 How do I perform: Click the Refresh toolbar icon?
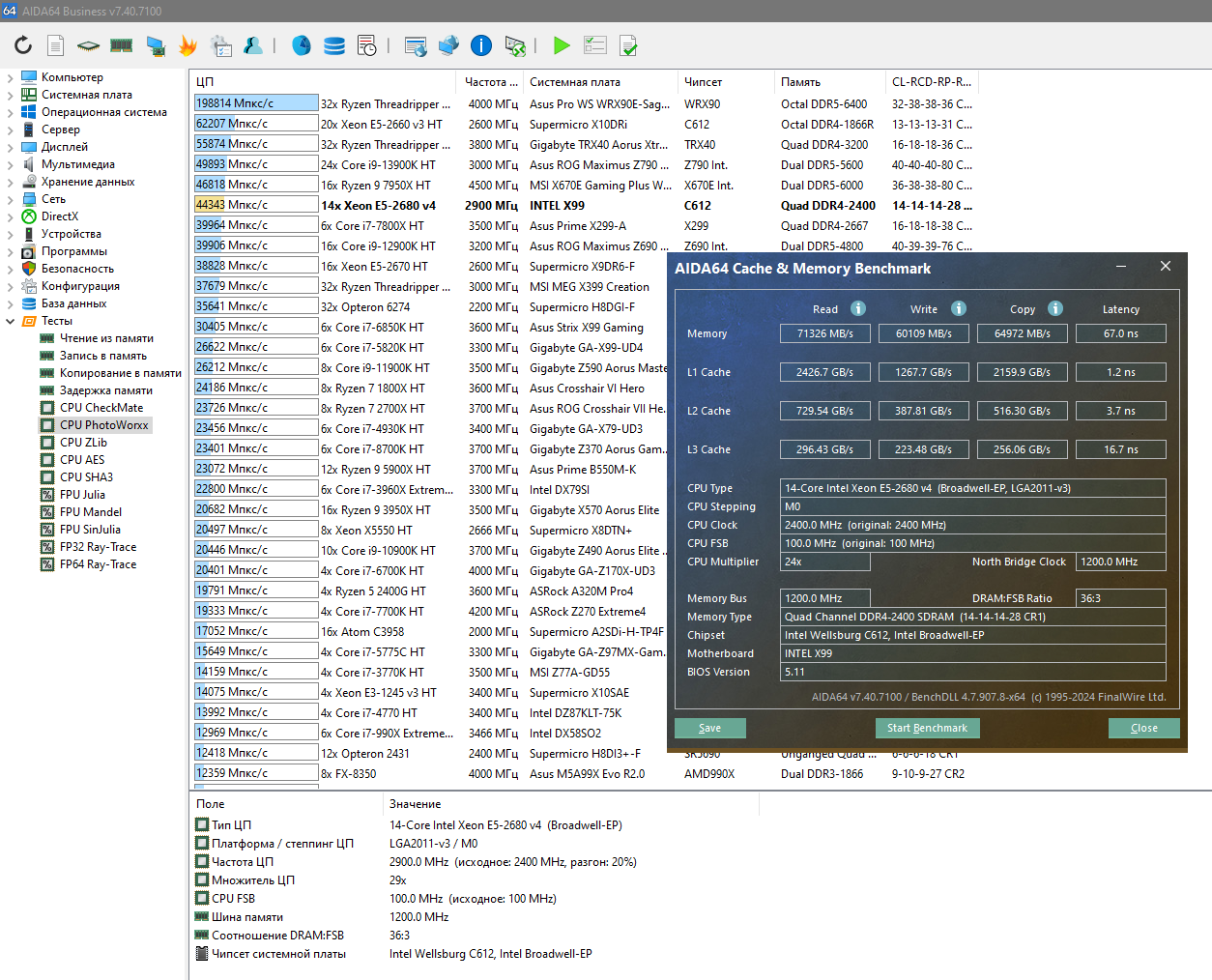click(x=23, y=45)
